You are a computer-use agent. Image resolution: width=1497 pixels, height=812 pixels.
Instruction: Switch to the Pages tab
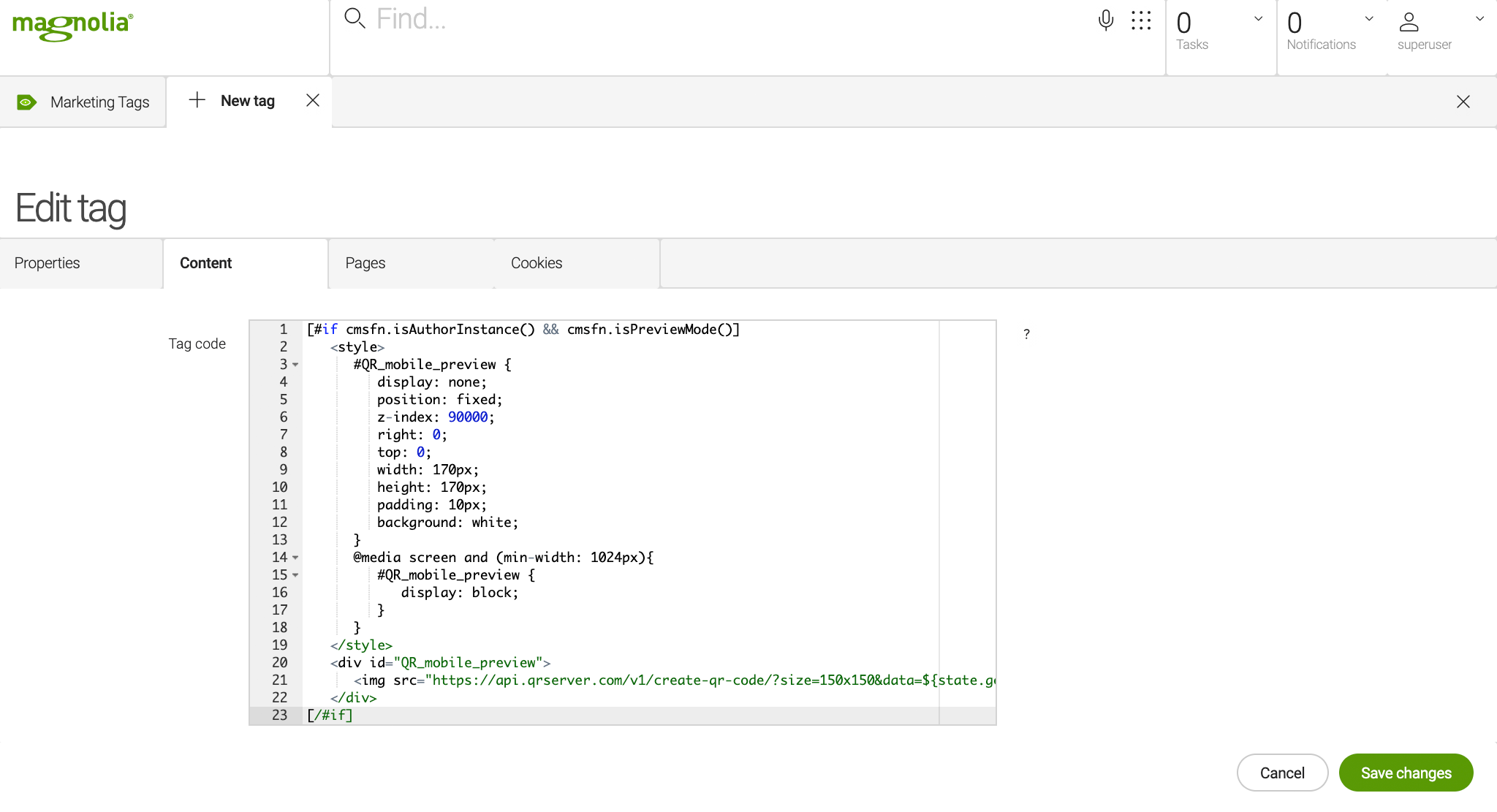[365, 263]
